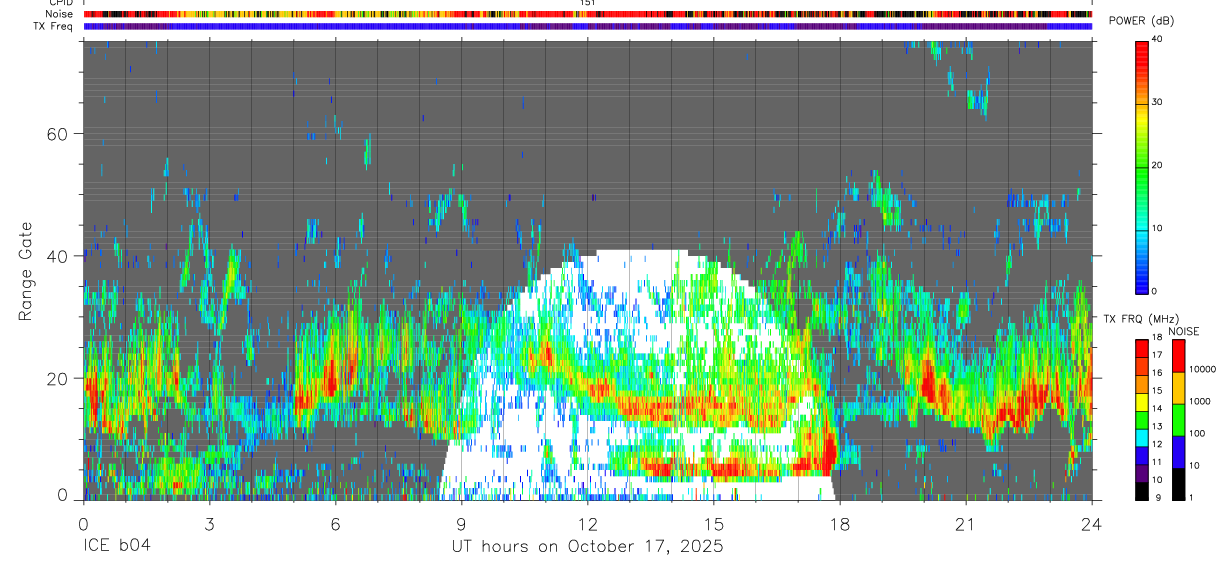Viewport: 1228px width, 567px height.
Task: Click the 'POWER (dB)' legend title
Action: [1141, 21]
